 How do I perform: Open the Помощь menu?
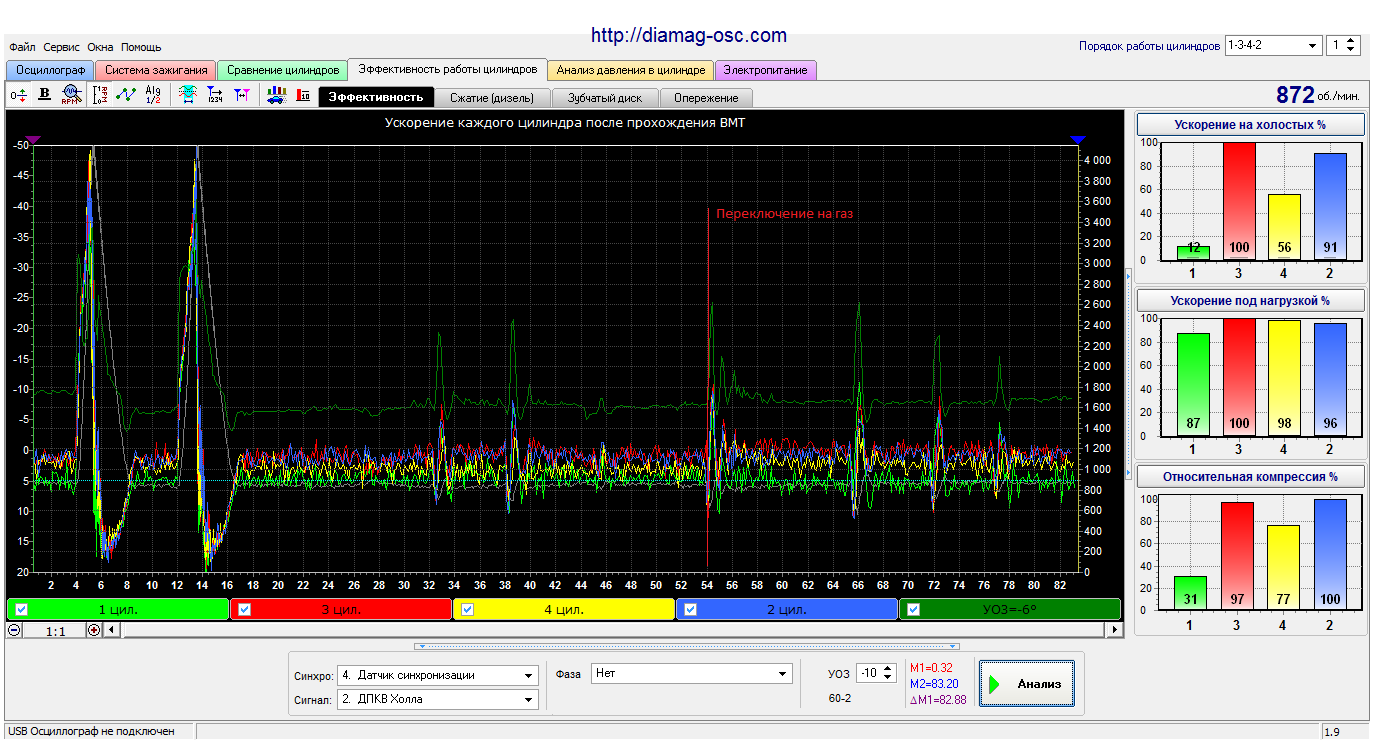coord(141,47)
